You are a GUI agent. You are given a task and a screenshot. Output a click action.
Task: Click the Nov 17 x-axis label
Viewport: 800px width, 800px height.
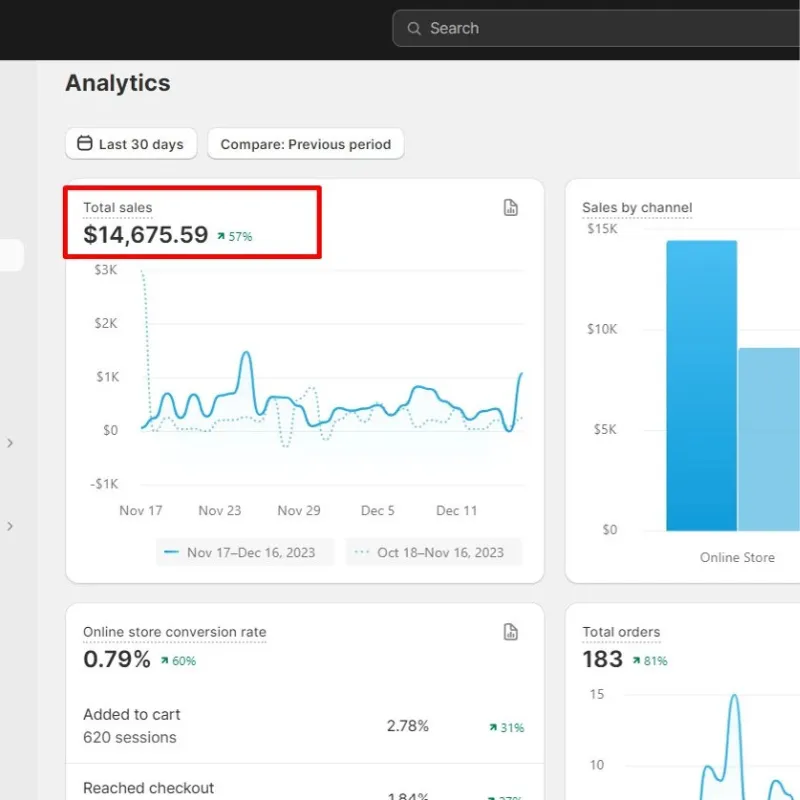click(141, 511)
